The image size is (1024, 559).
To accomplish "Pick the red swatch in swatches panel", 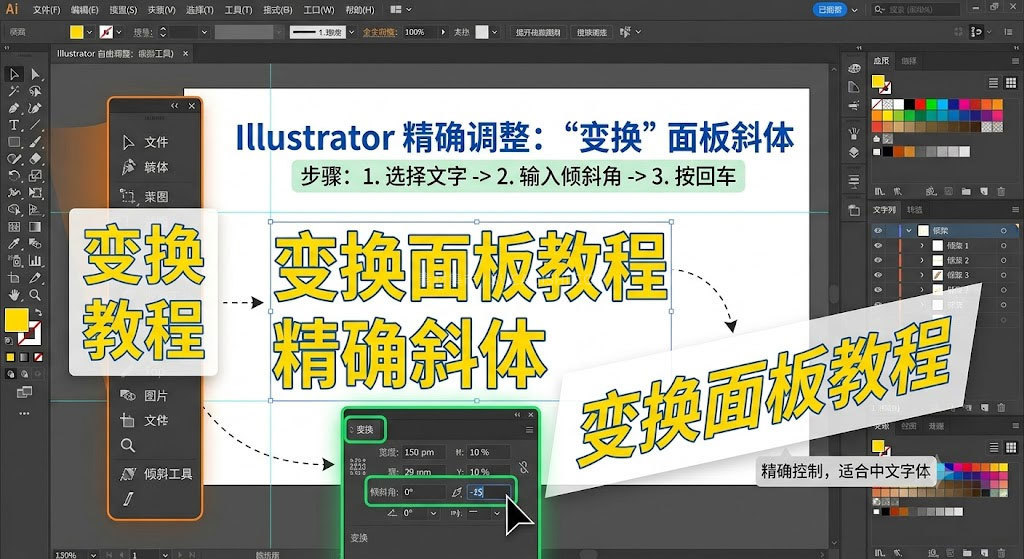I will (920, 104).
